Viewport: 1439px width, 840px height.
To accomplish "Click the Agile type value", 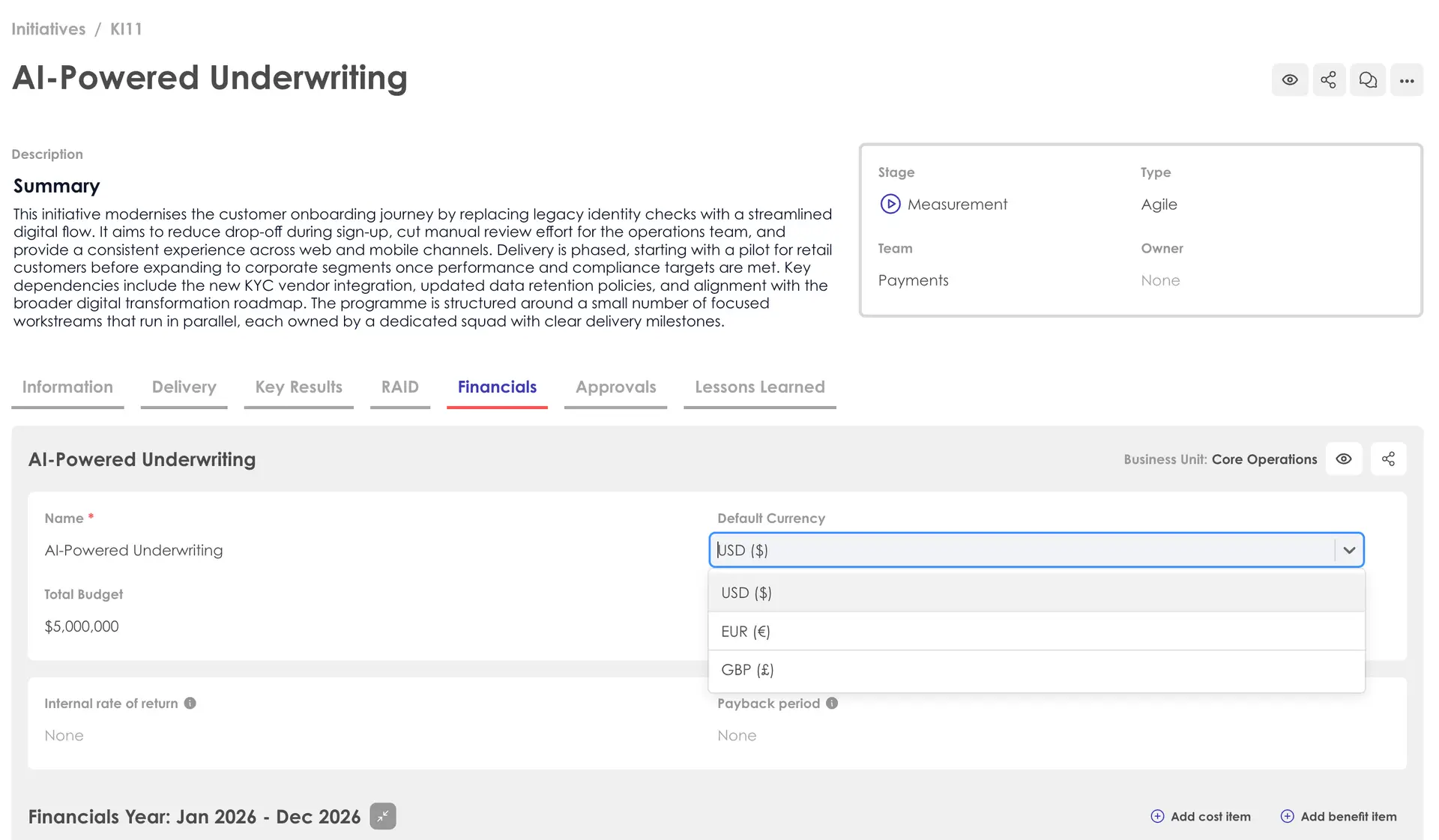I will pos(1159,204).
